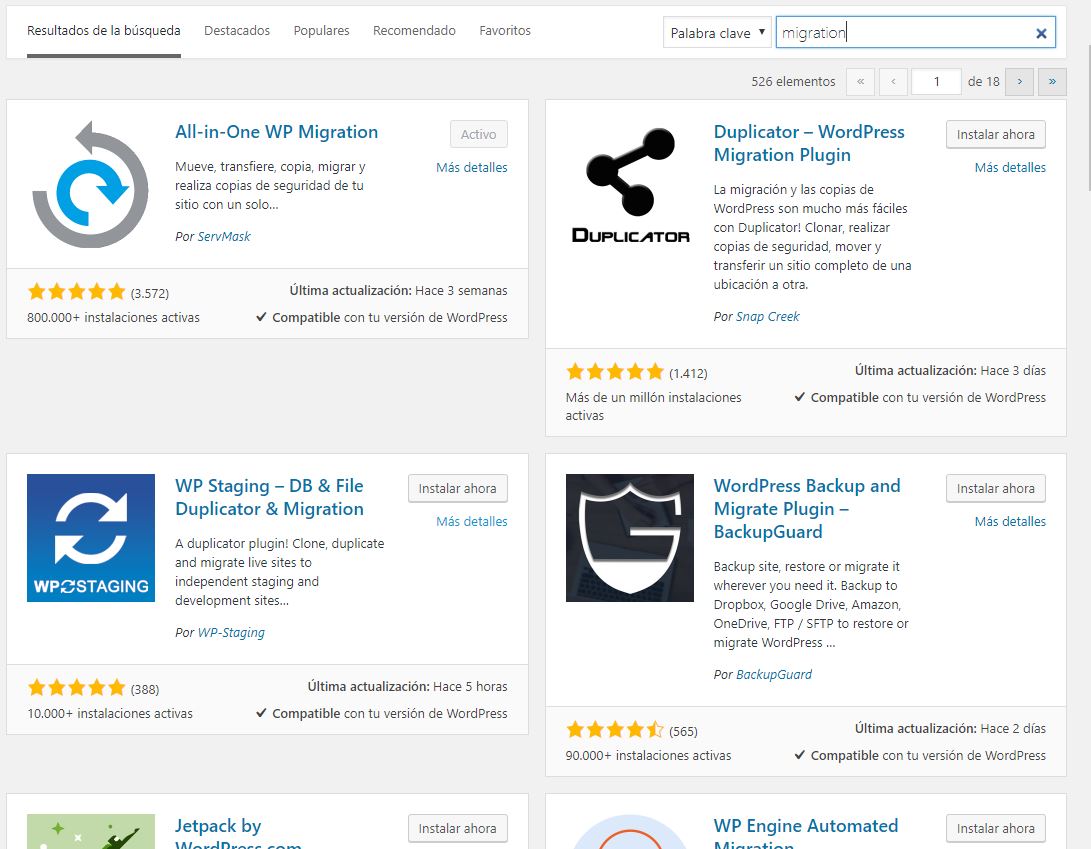Screen dimensions: 1091x849
Task: Install the WP Staging plugin now
Action: 457,488
